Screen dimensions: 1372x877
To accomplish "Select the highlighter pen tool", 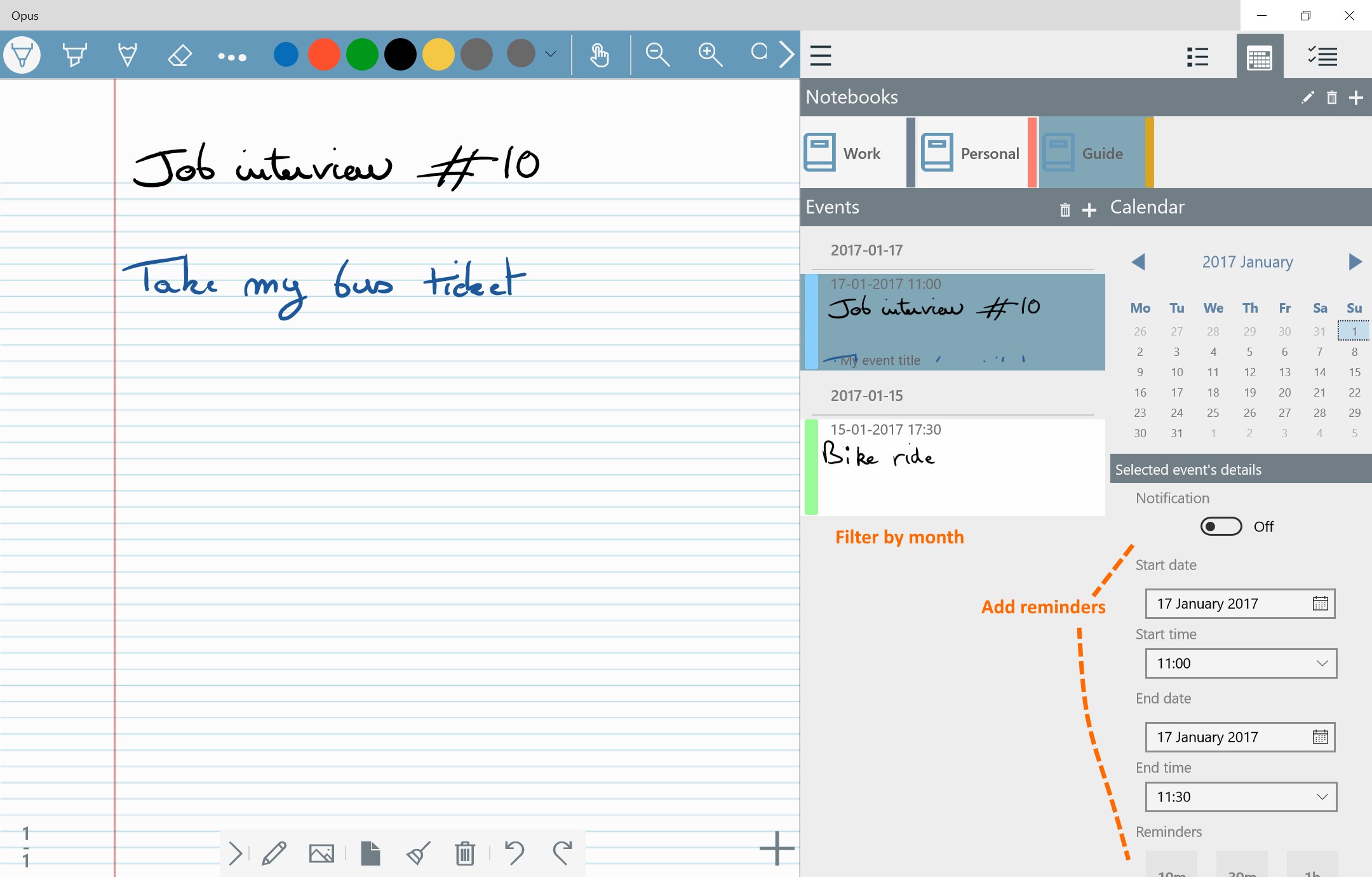I will [x=74, y=55].
